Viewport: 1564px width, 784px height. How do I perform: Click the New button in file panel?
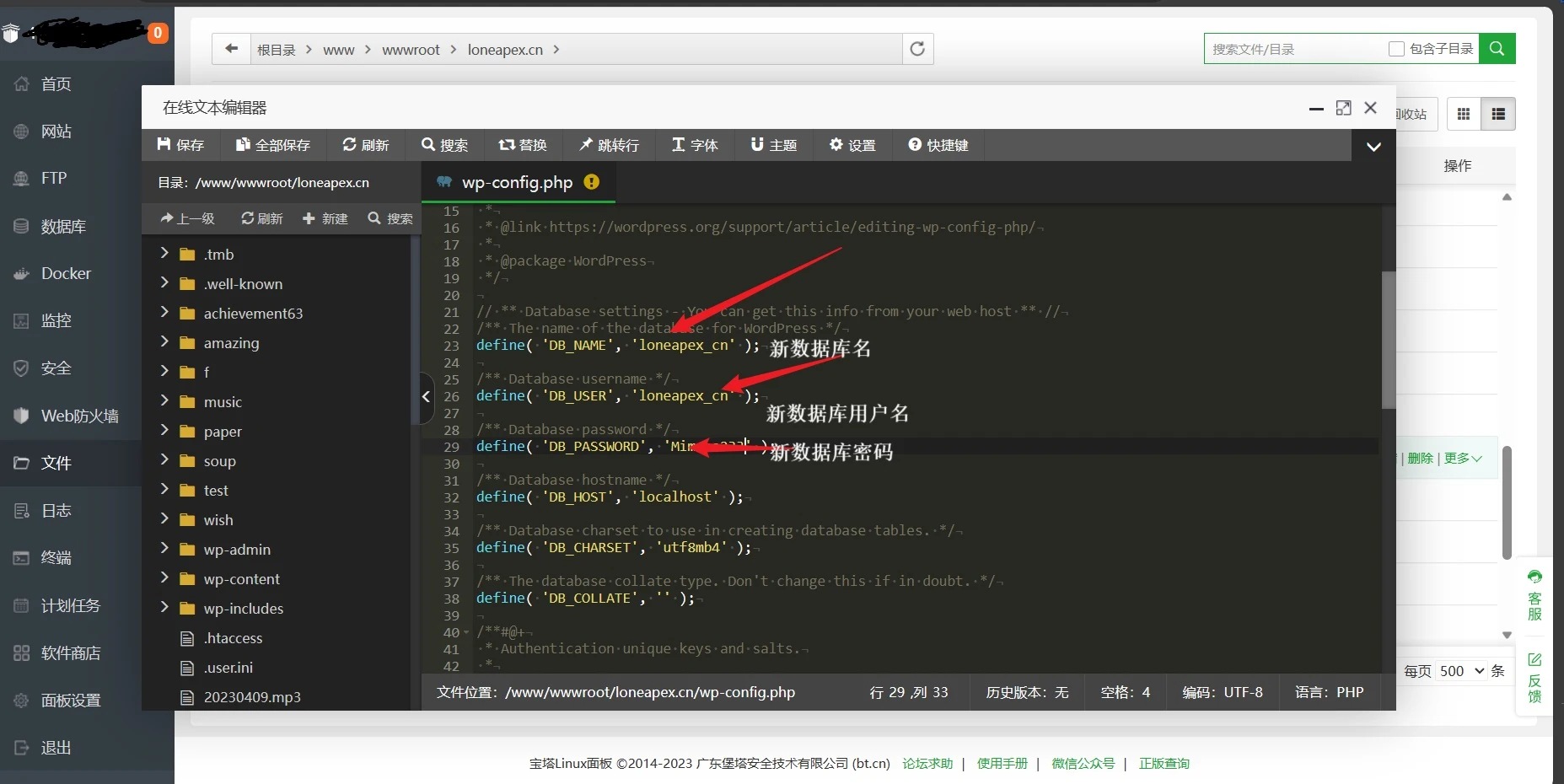pos(325,218)
